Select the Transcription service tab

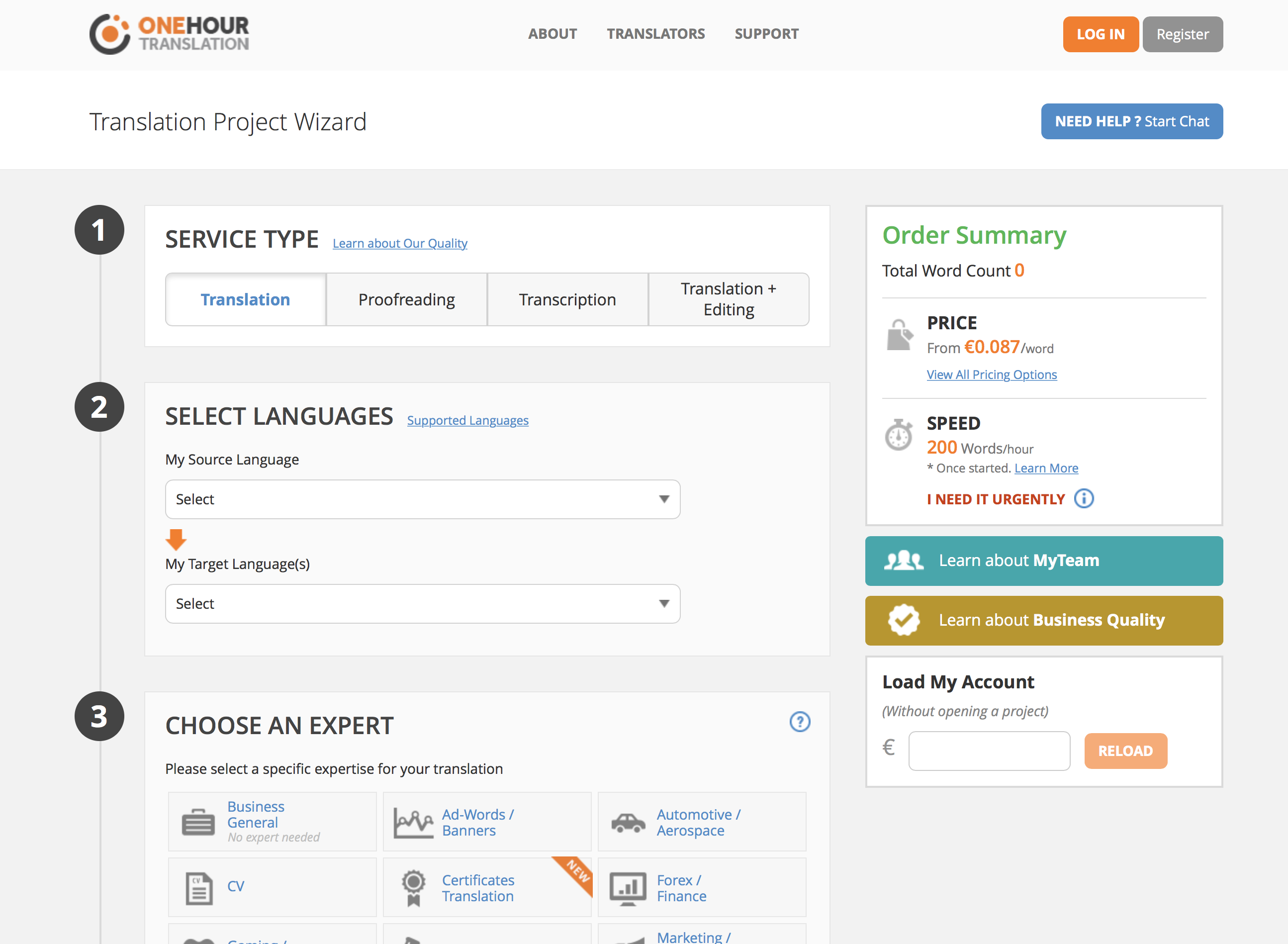click(x=567, y=300)
